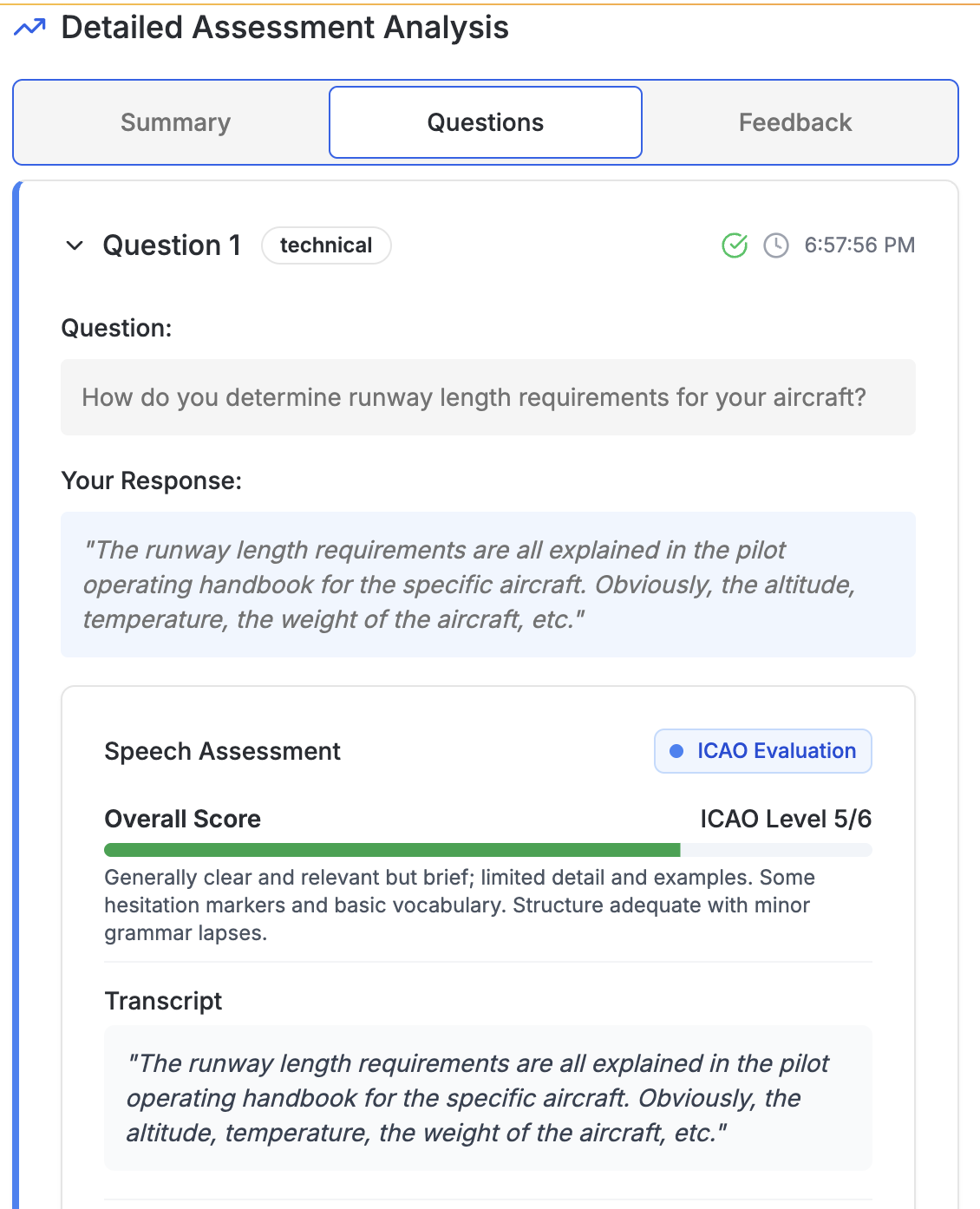Click the technical category pill on Question 1
Screen dimensions: 980x1209
pyautogui.click(x=326, y=245)
